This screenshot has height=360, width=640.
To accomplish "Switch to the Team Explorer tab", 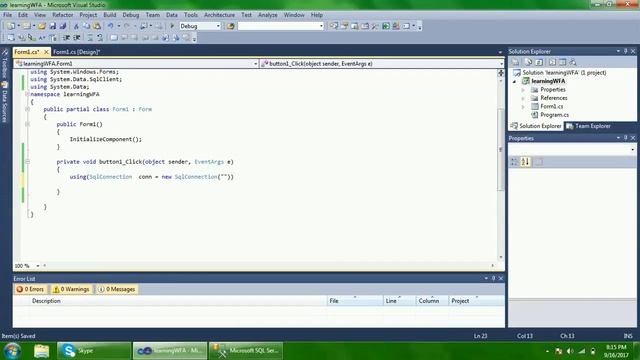I will 588,126.
